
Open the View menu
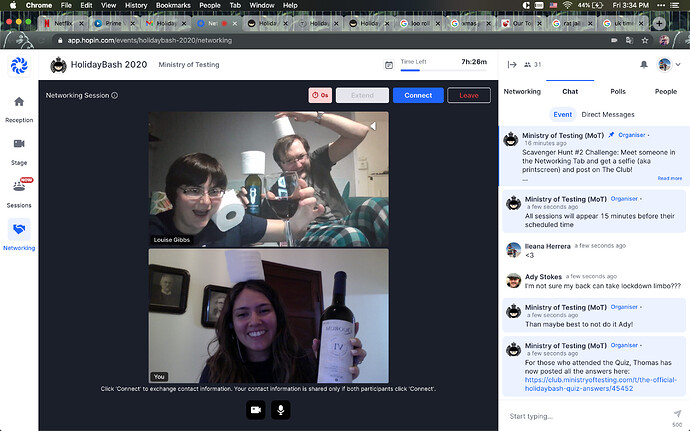click(108, 5)
